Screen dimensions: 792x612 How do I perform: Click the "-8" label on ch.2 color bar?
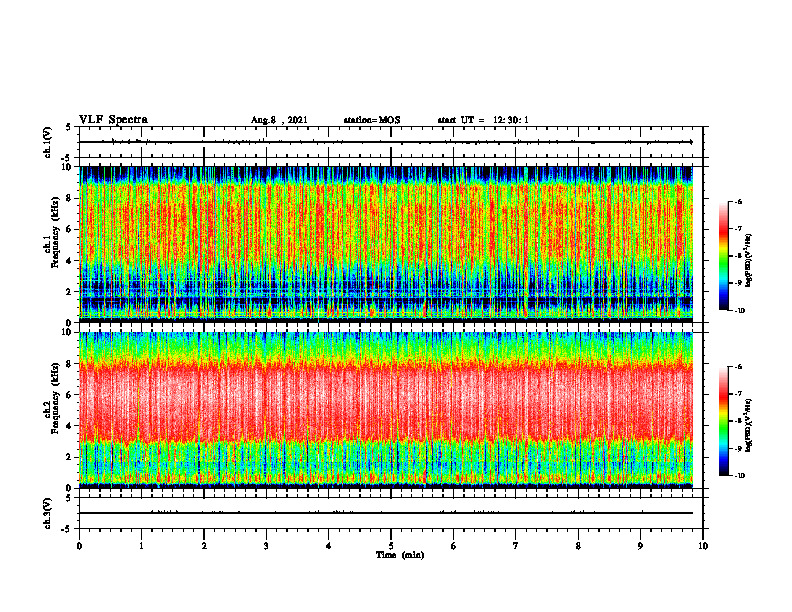pos(738,421)
